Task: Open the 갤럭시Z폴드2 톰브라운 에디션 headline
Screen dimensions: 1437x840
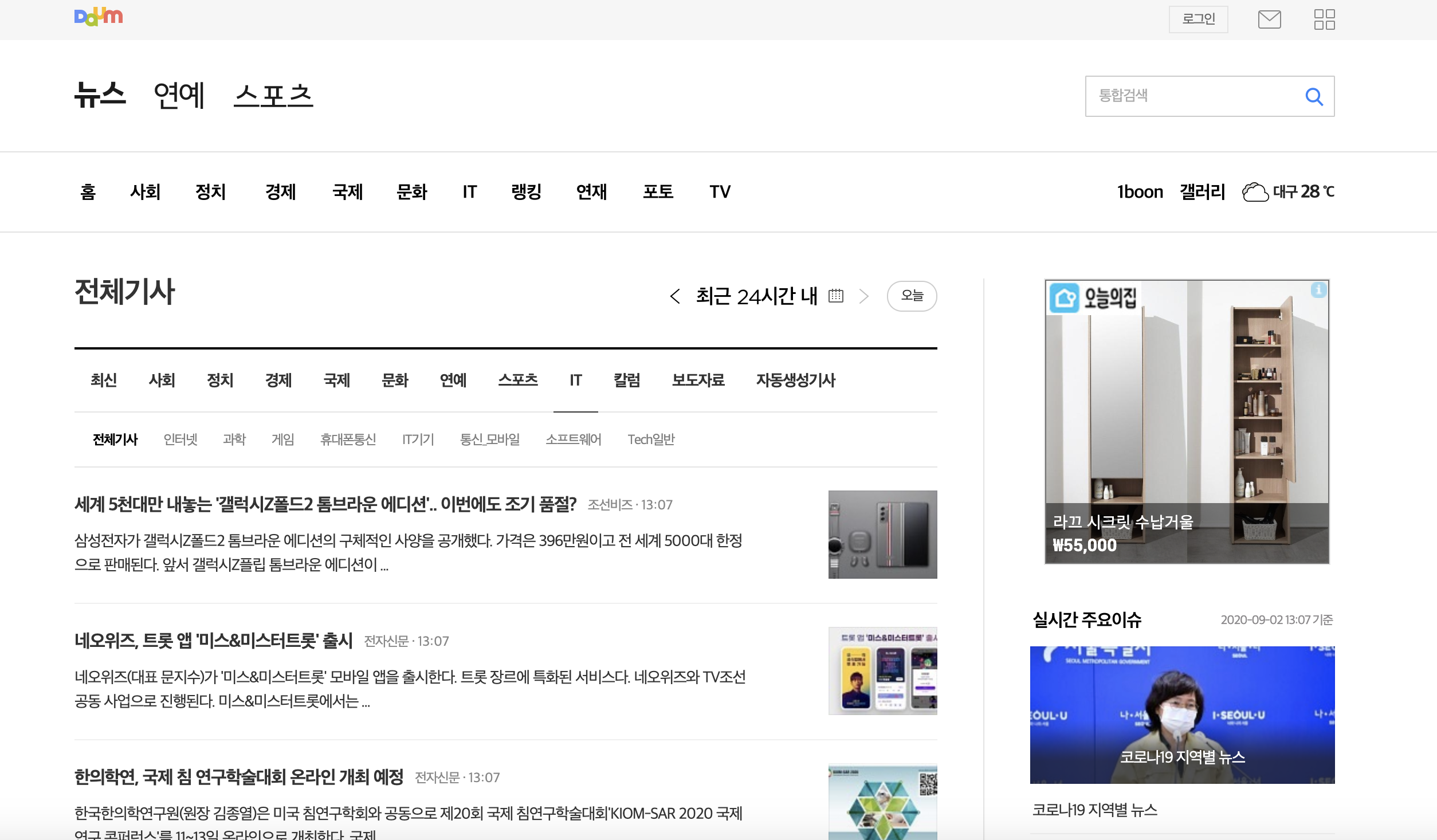Action: click(325, 504)
